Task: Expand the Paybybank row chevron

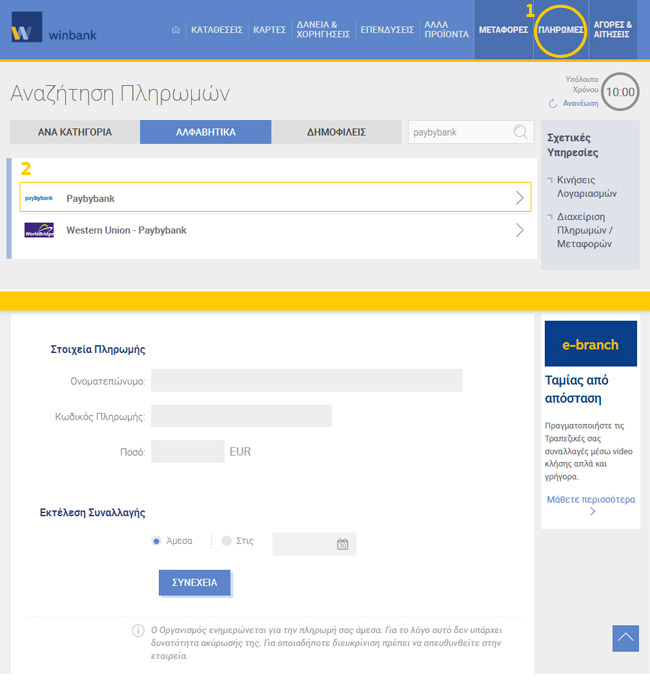Action: coord(519,198)
